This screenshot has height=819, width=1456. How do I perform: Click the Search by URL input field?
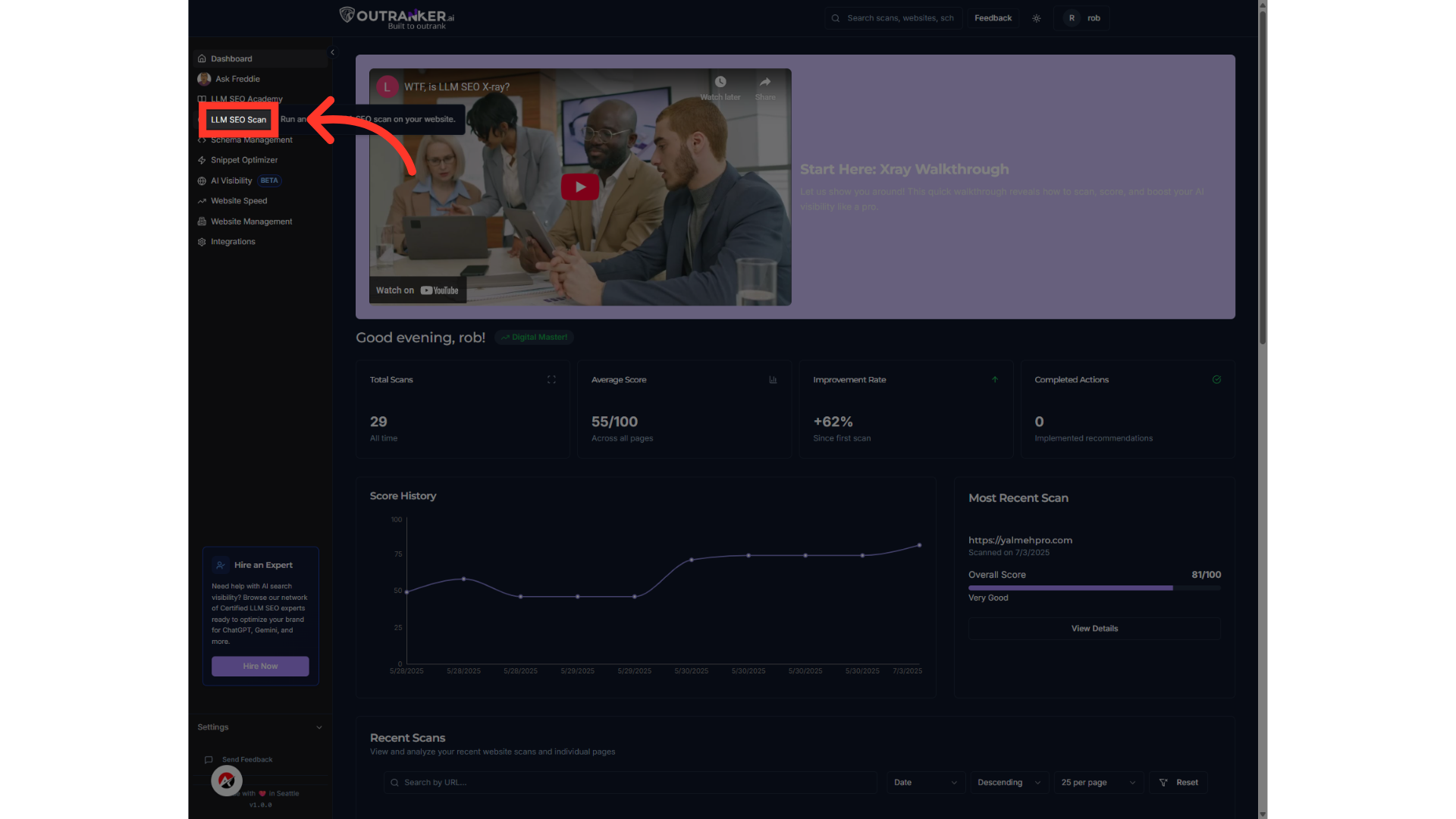tap(629, 783)
